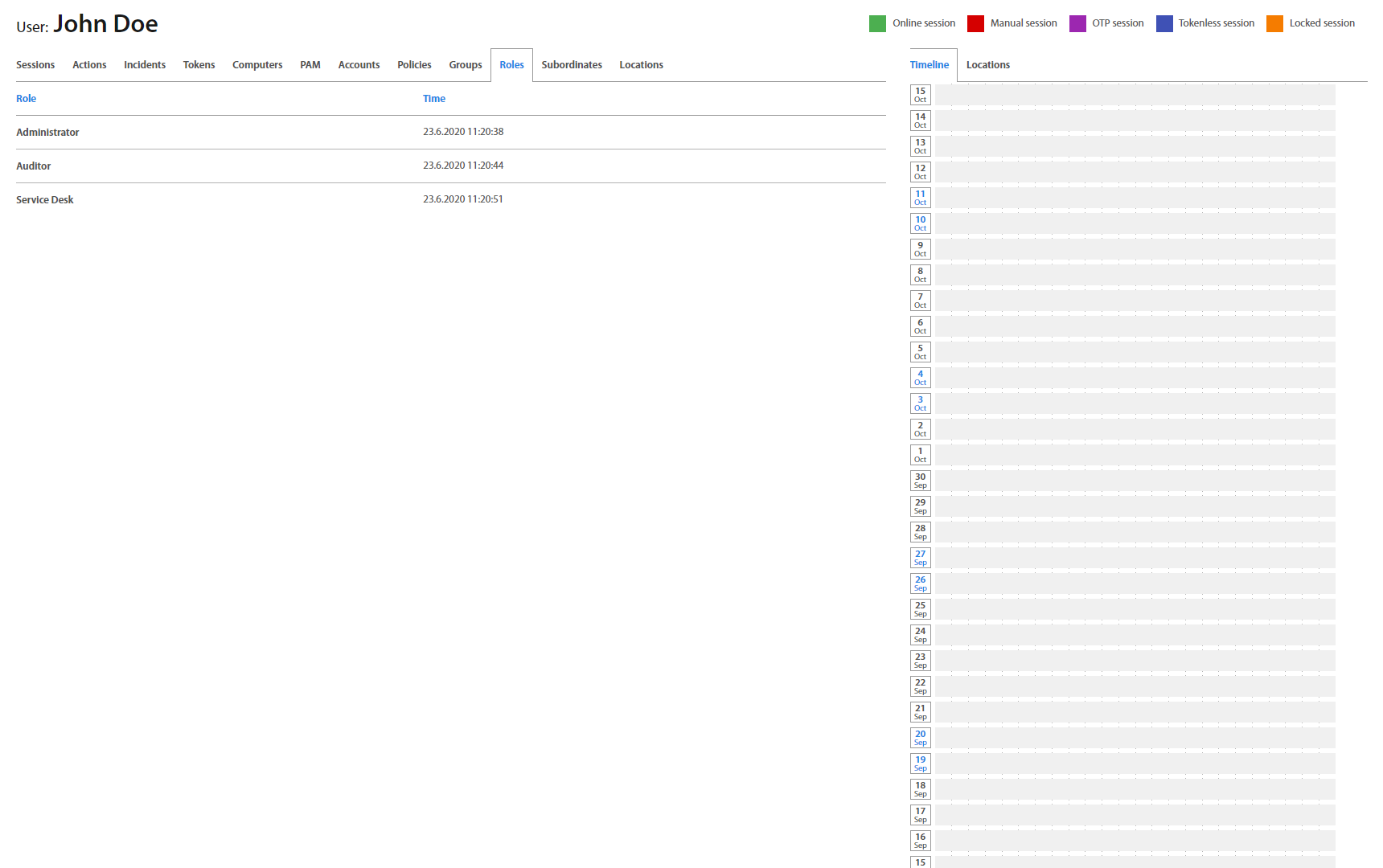Click the green Online session swatch
This screenshot has height=868, width=1383.
click(x=877, y=23)
